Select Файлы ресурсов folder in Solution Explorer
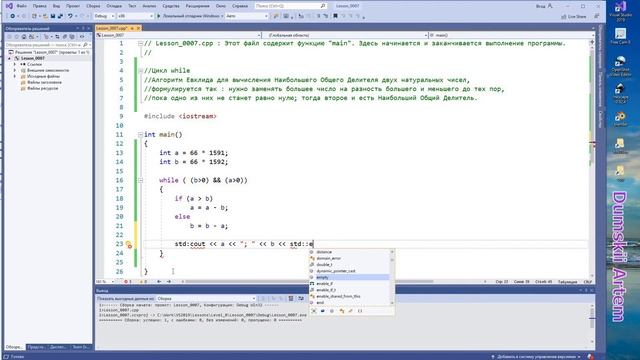 click(x=42, y=89)
